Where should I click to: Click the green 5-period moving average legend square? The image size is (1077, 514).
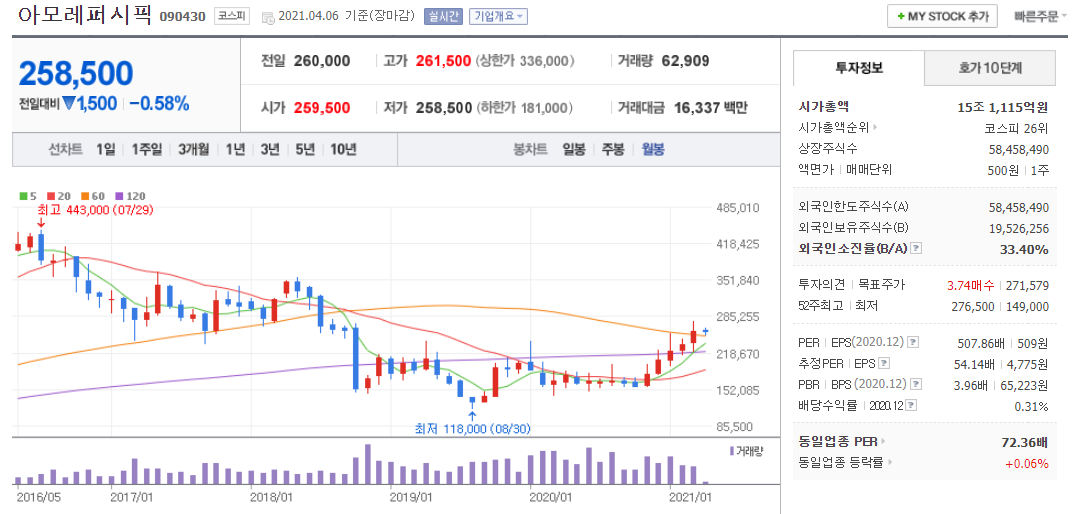click(x=23, y=197)
